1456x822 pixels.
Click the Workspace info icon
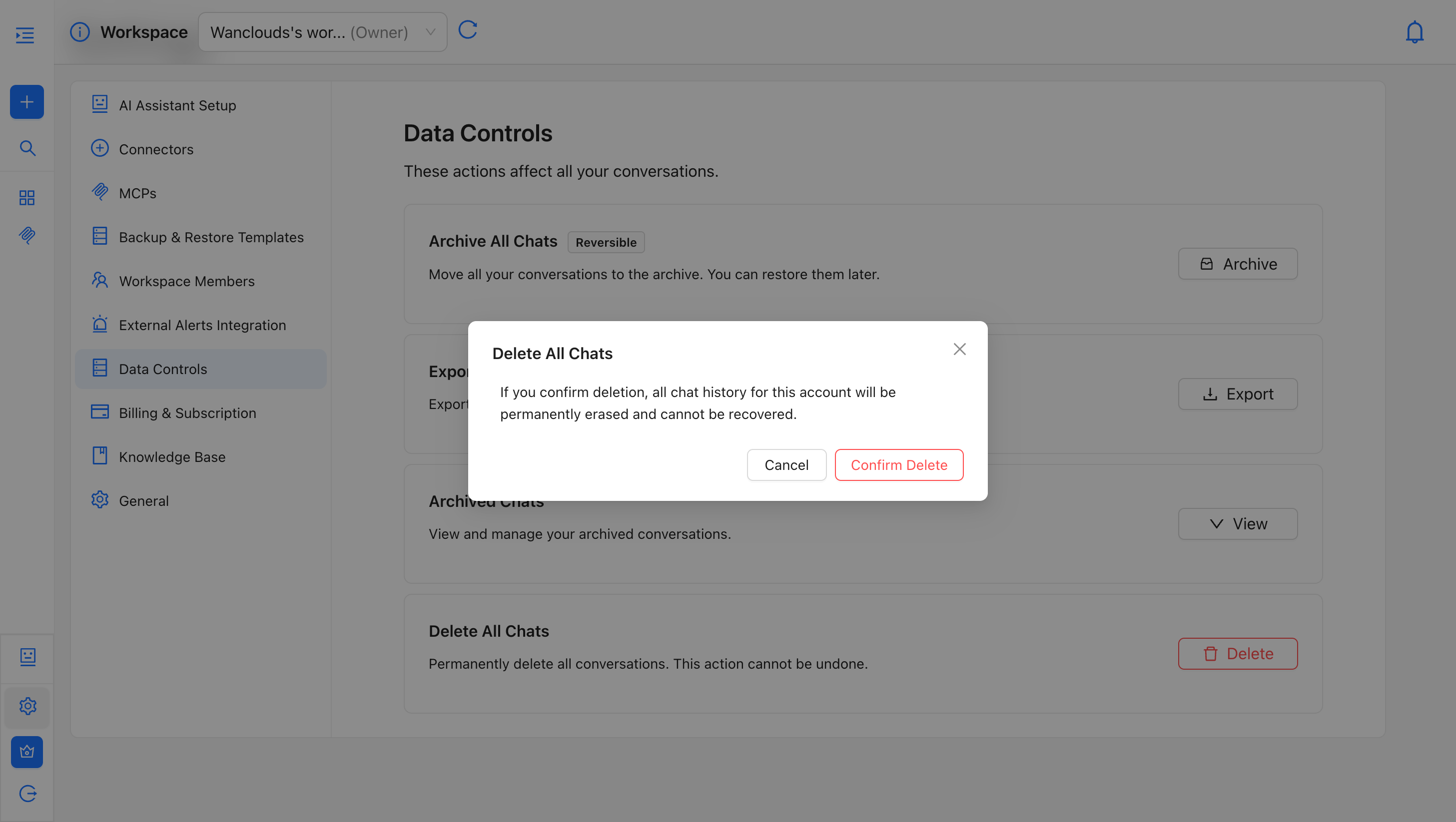coord(80,32)
